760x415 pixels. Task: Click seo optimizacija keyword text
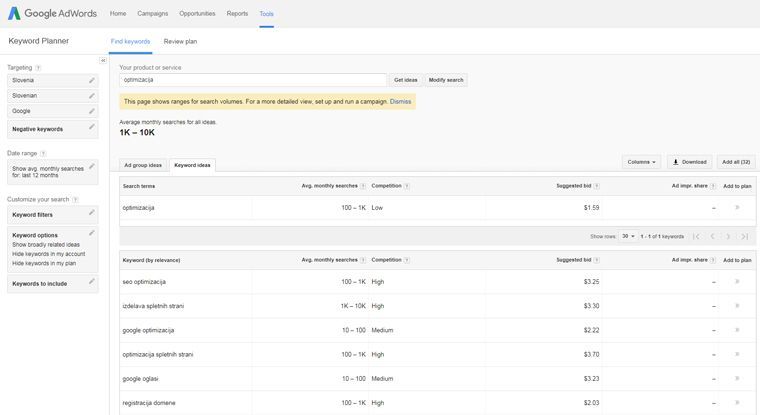pos(144,282)
